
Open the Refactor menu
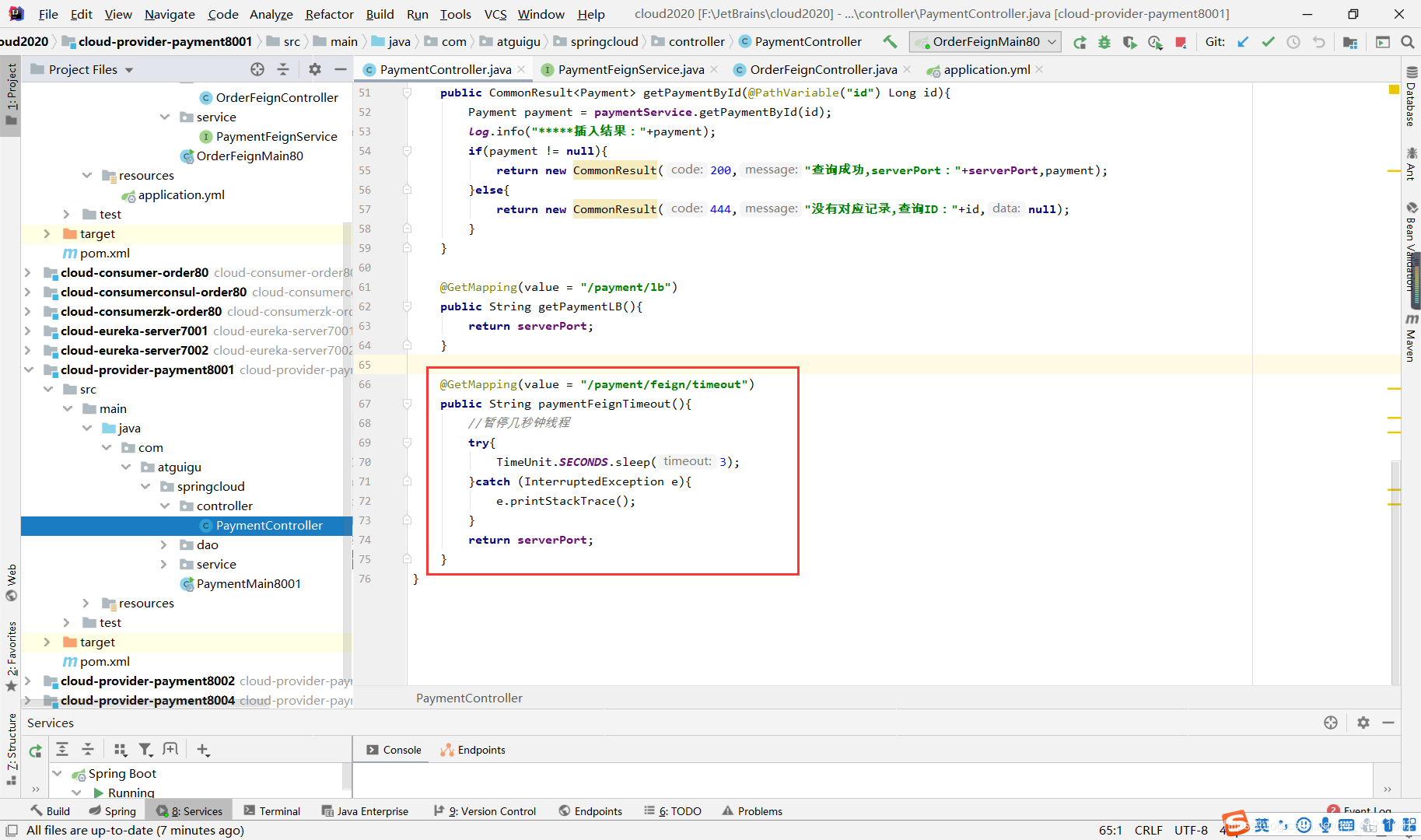(329, 14)
